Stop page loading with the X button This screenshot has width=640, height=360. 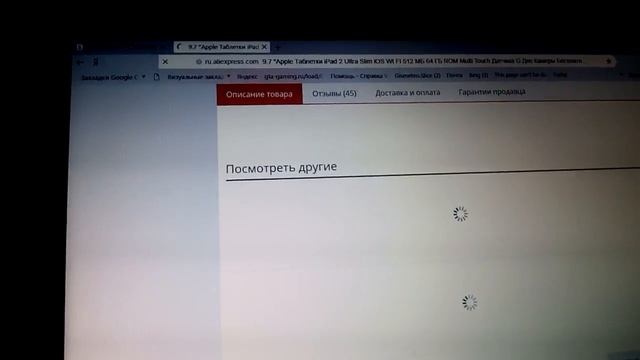click(x=165, y=62)
